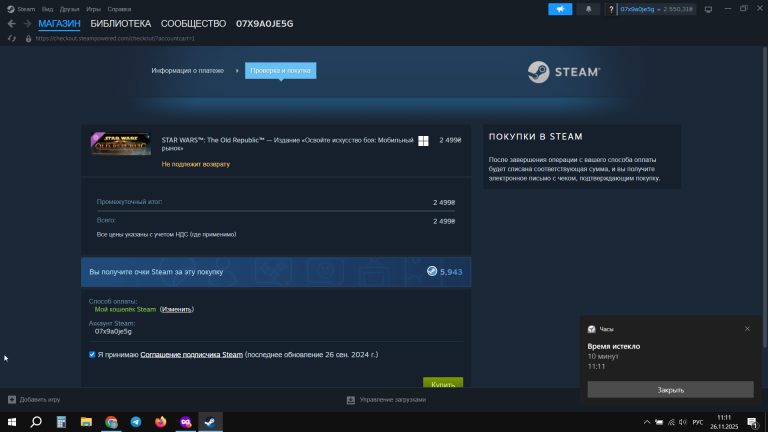Switch to the БИБЛИОТЕКА tab
768x432 pixels.
[120, 24]
